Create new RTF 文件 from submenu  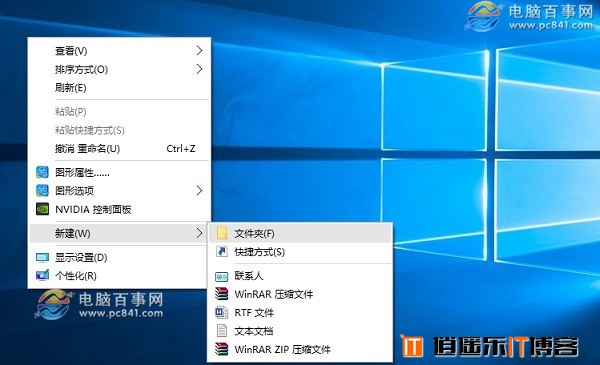[300, 313]
